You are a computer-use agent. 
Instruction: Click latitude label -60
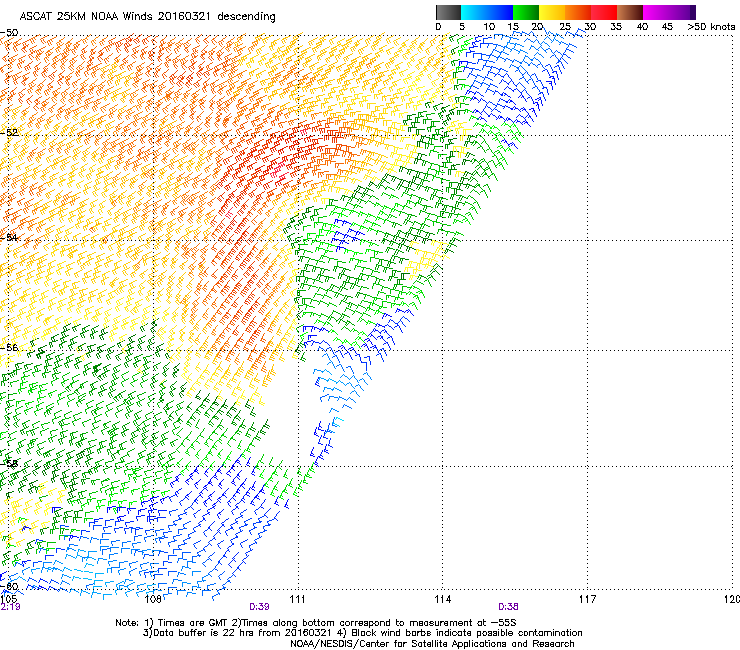pyautogui.click(x=9, y=587)
